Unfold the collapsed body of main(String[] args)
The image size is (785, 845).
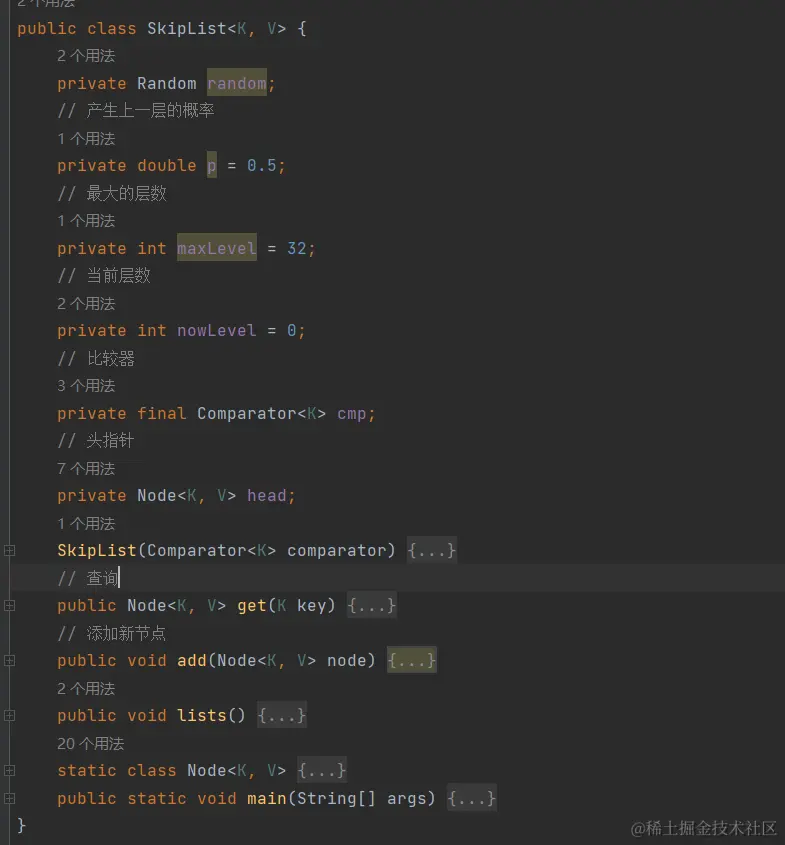click(x=471, y=798)
